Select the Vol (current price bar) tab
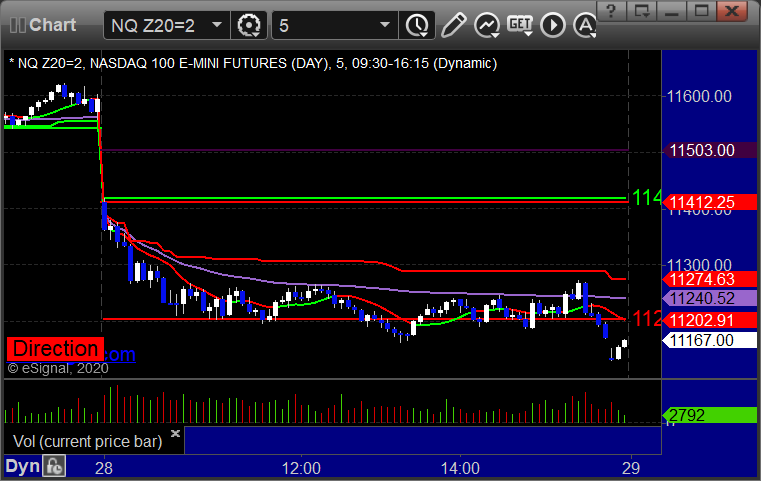The image size is (761, 481). coord(87,441)
